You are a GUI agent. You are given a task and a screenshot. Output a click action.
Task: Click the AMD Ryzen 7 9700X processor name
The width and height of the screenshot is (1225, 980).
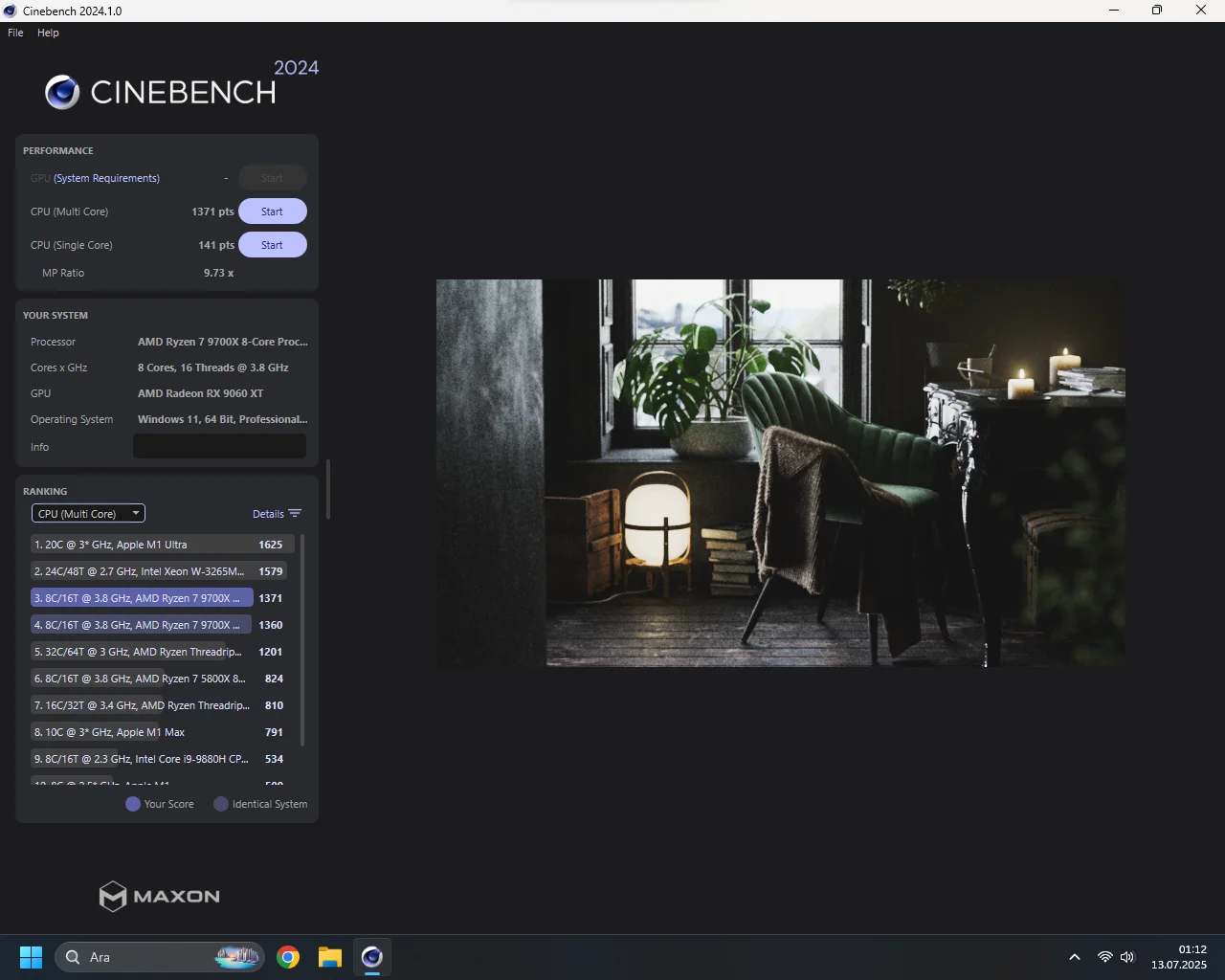(223, 342)
